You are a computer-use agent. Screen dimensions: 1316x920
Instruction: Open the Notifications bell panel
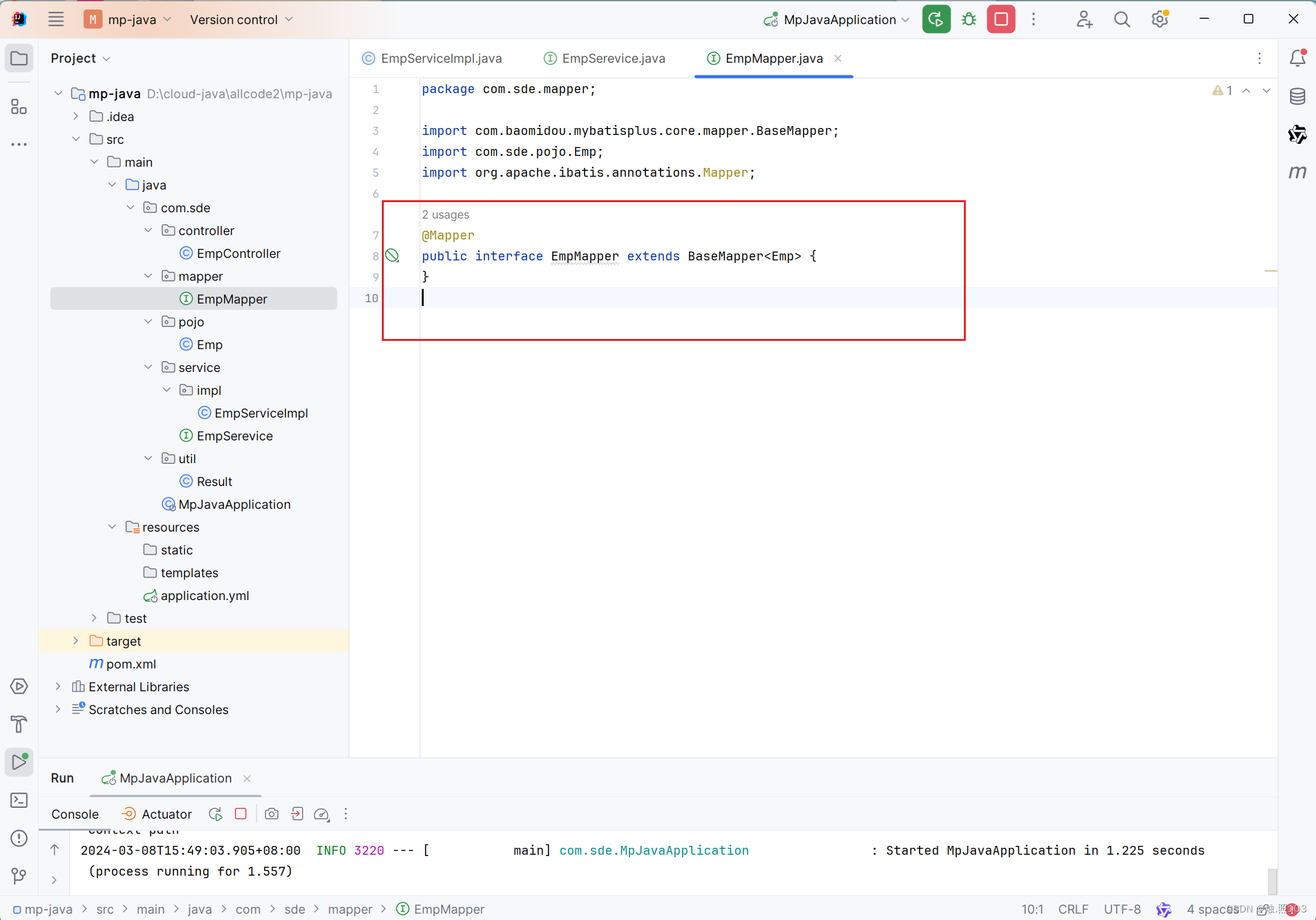pos(1297,58)
